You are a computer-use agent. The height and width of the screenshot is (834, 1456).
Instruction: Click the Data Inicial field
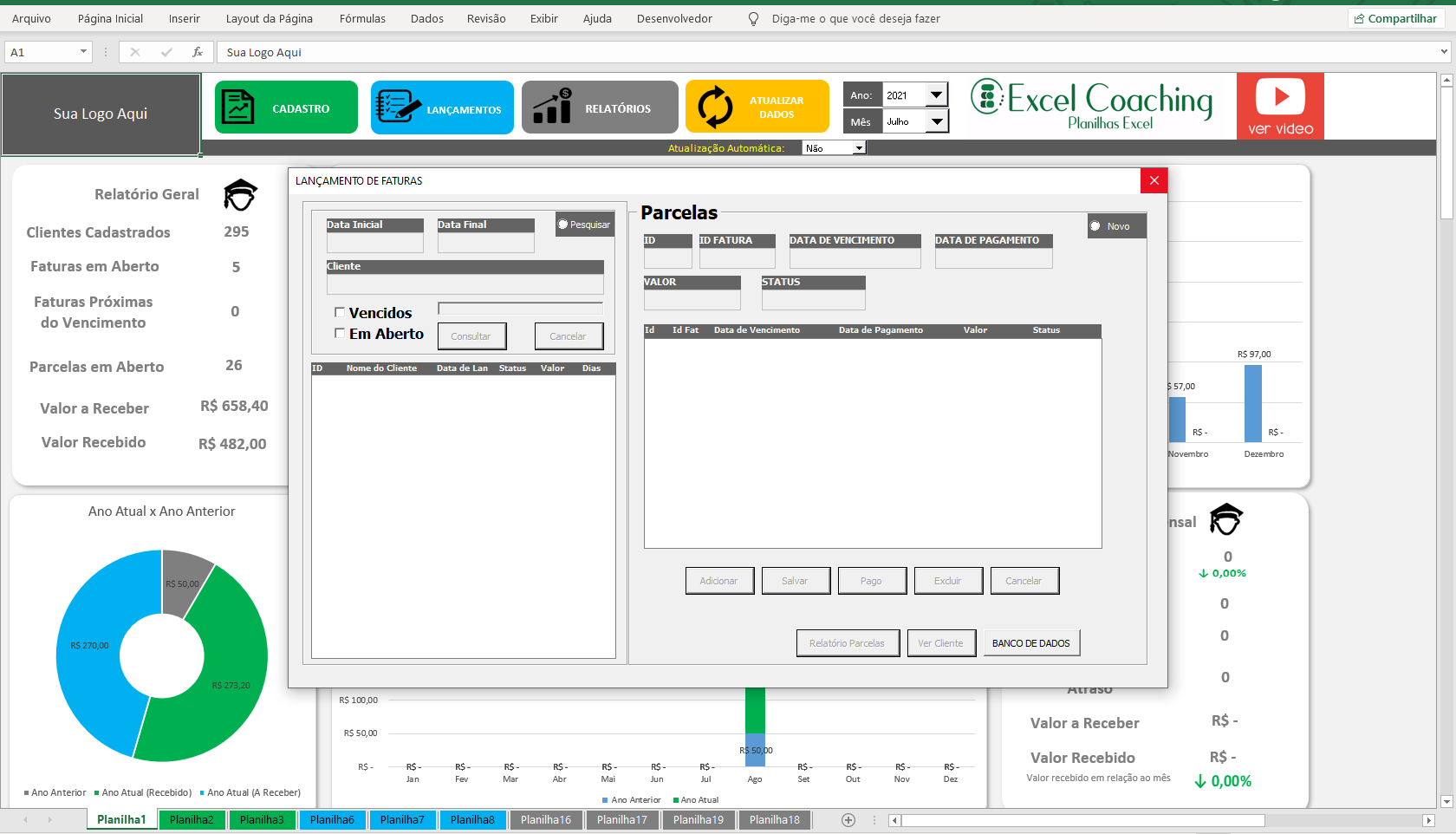[x=374, y=242]
